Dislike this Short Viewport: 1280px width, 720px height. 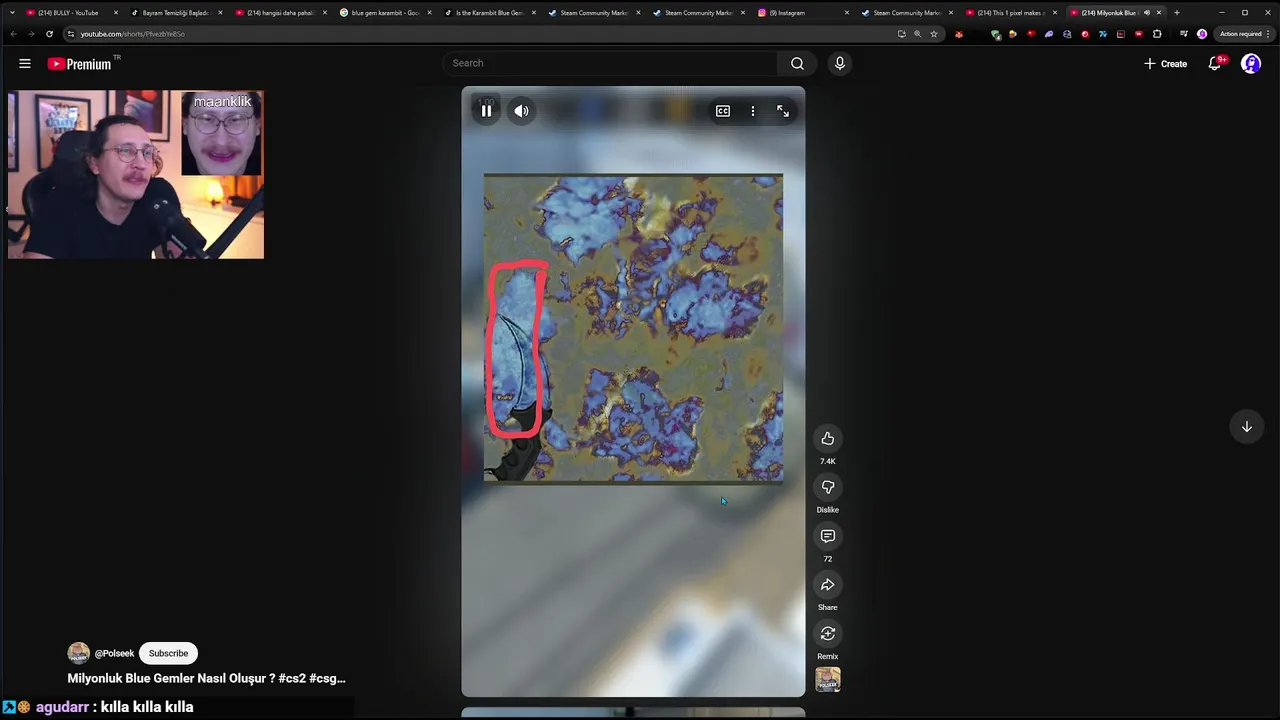coord(828,487)
